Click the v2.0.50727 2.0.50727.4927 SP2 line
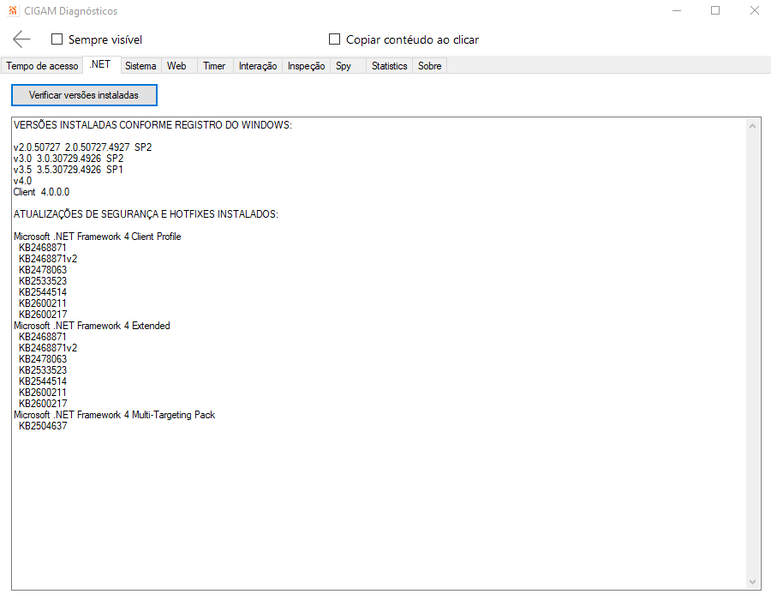 click(x=83, y=147)
